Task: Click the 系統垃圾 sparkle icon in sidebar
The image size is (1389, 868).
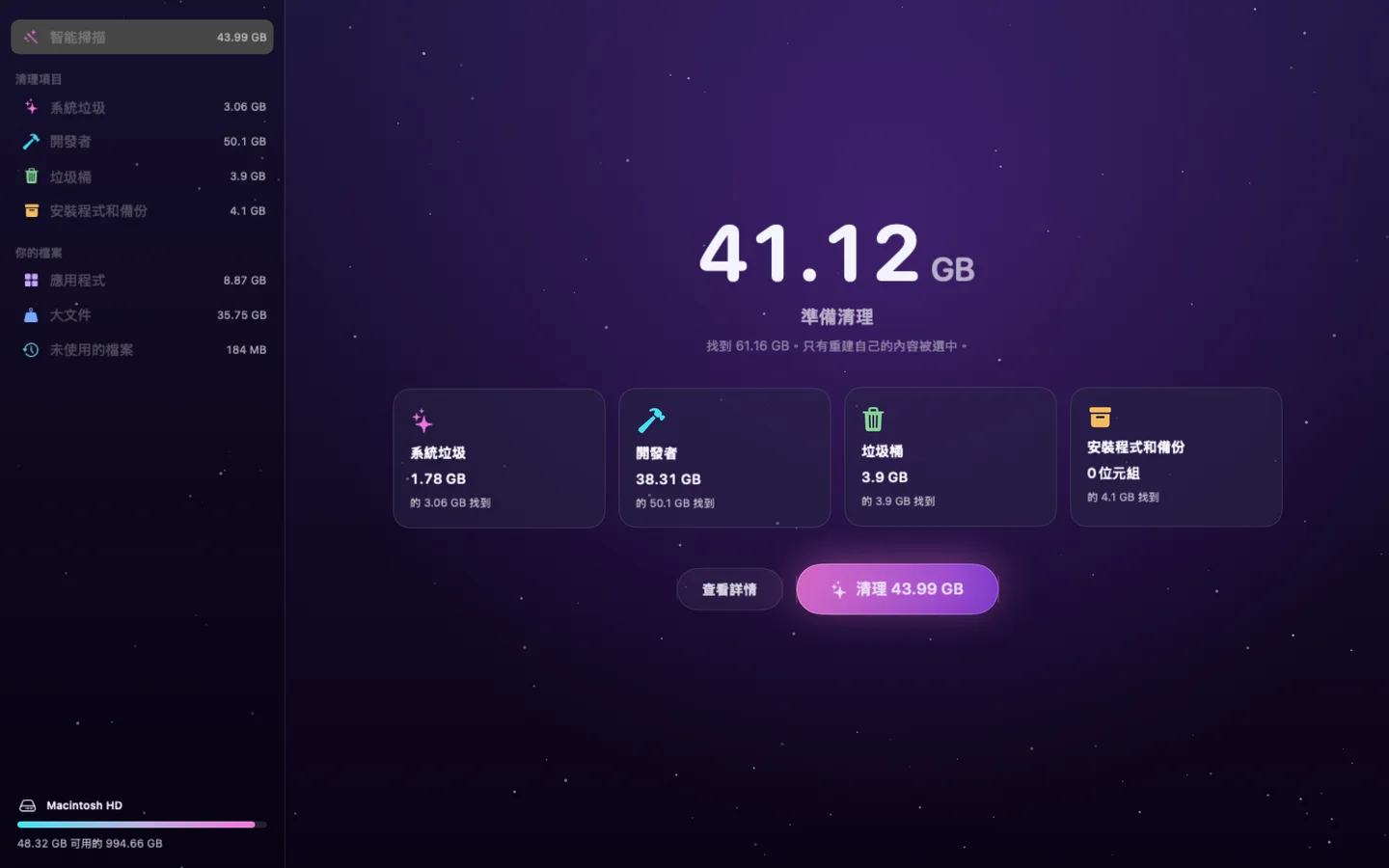Action: [x=31, y=107]
